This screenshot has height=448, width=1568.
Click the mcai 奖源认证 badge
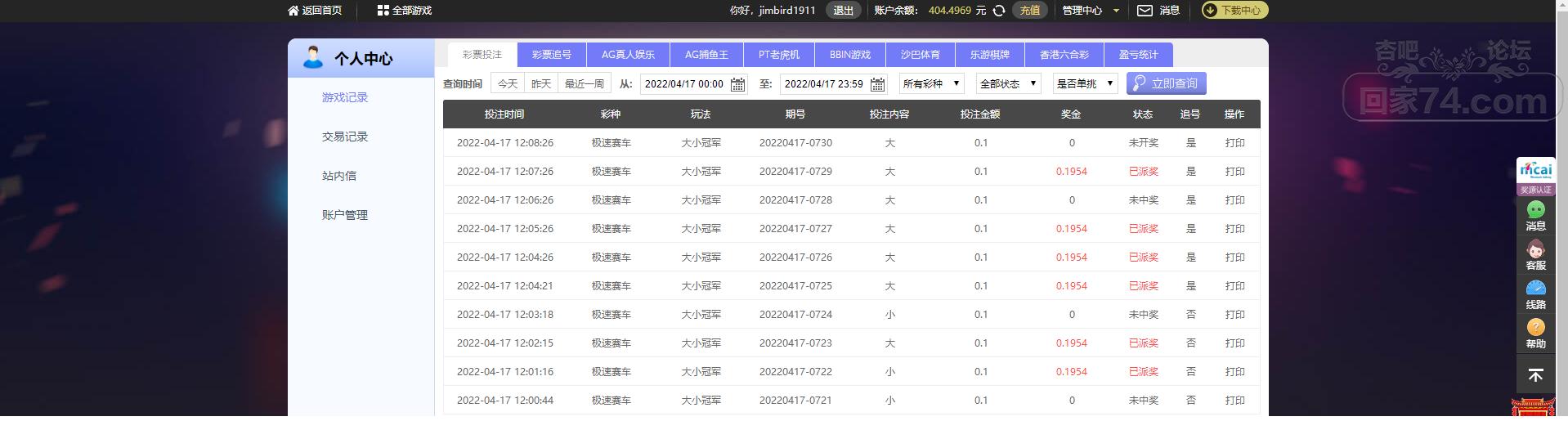coord(1535,177)
